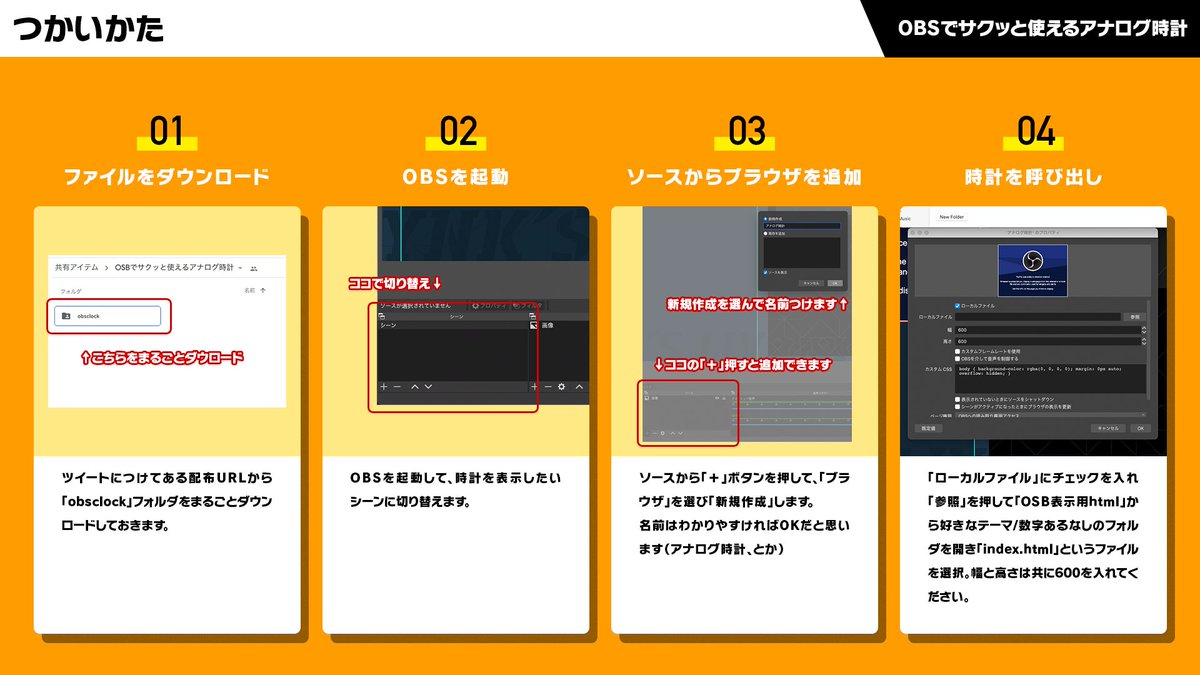Click the フィルタ button in the OBS toolbar

point(527,306)
